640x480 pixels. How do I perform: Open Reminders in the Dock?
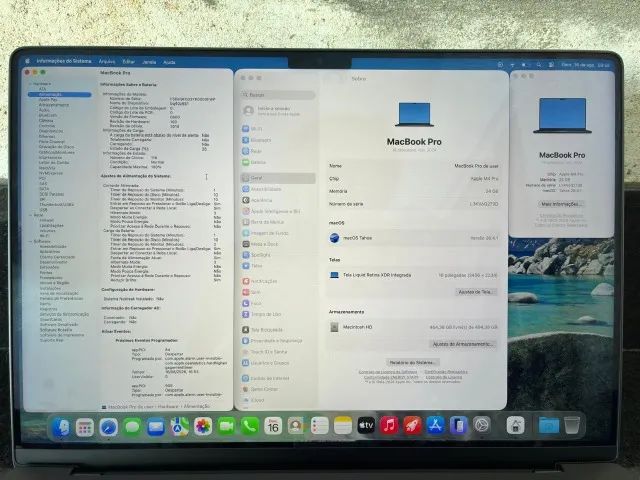(320, 426)
